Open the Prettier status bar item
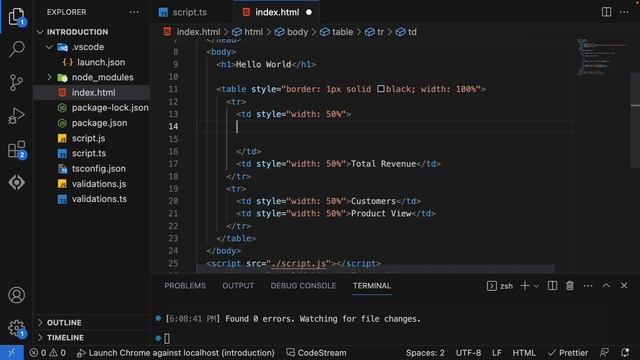This screenshot has width=640, height=360. pos(568,353)
